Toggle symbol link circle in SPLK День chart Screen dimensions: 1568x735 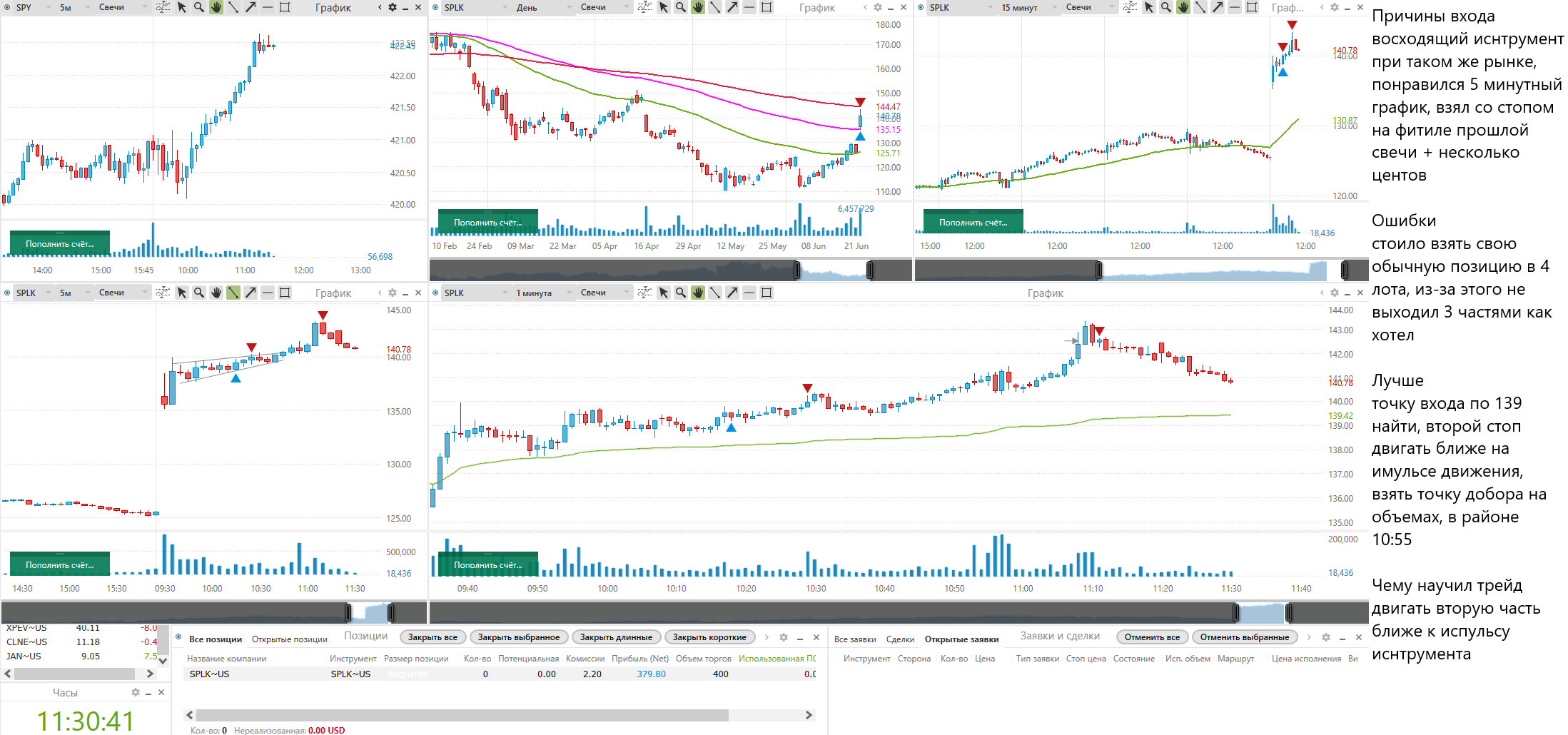pos(435,7)
